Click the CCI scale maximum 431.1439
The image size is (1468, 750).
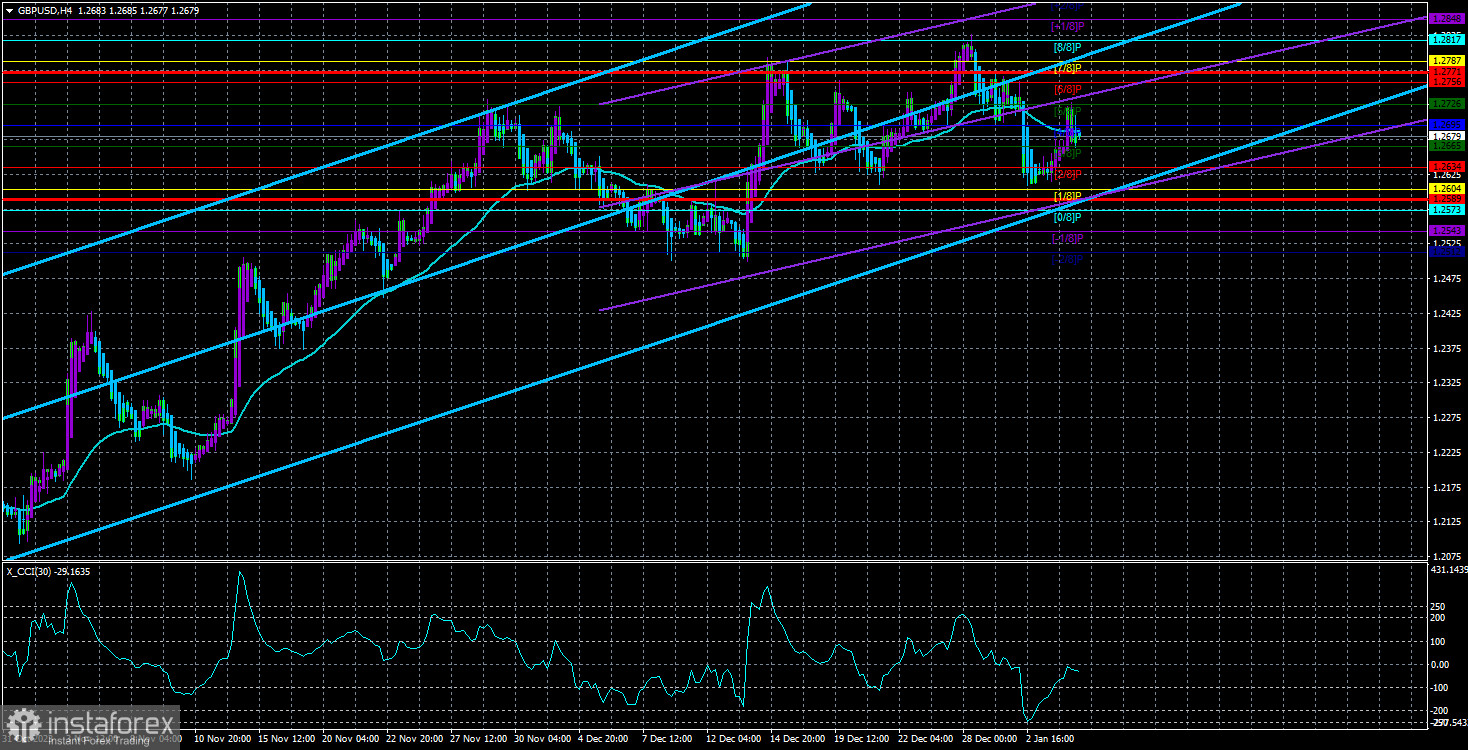click(x=1448, y=569)
